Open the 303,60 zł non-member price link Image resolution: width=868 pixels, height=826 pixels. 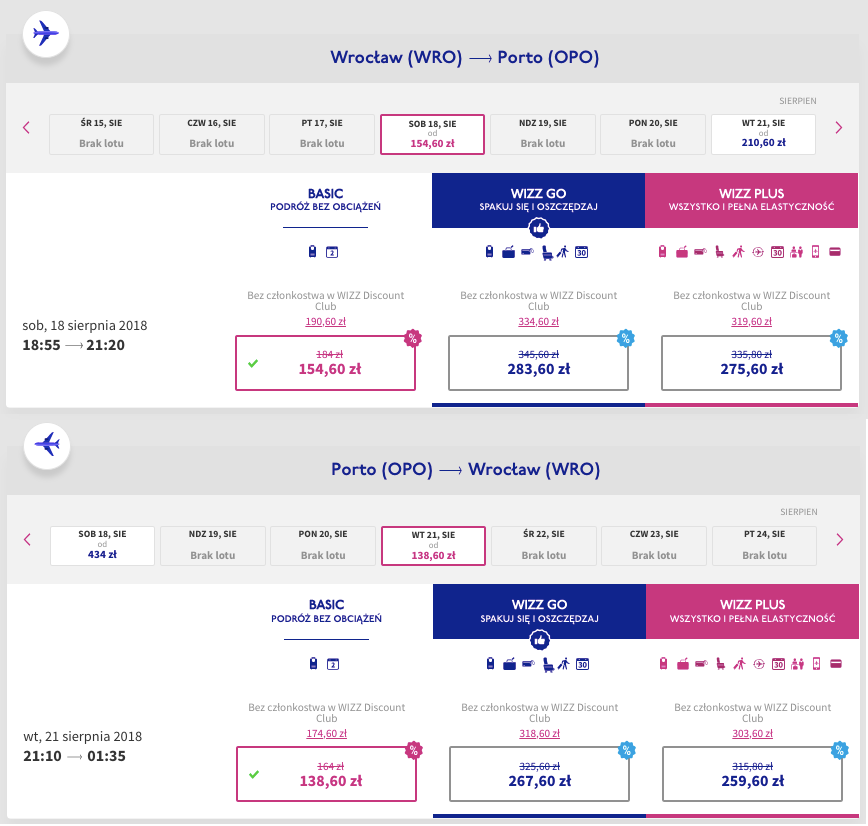[x=752, y=734]
